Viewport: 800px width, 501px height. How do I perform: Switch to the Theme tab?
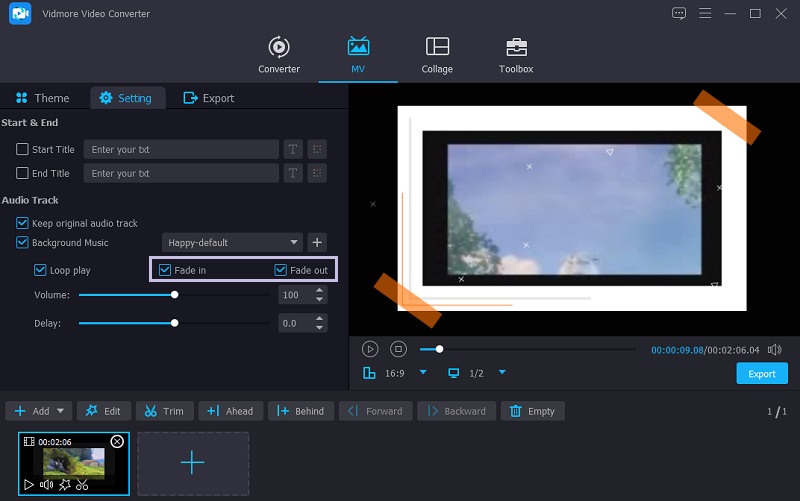point(42,98)
